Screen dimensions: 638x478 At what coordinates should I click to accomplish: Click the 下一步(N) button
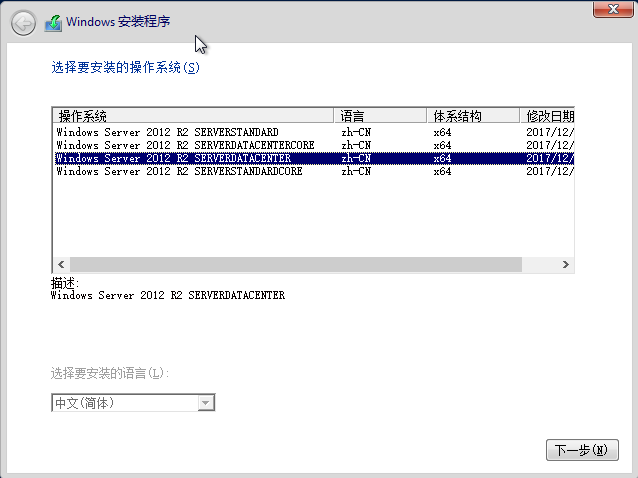click(582, 450)
